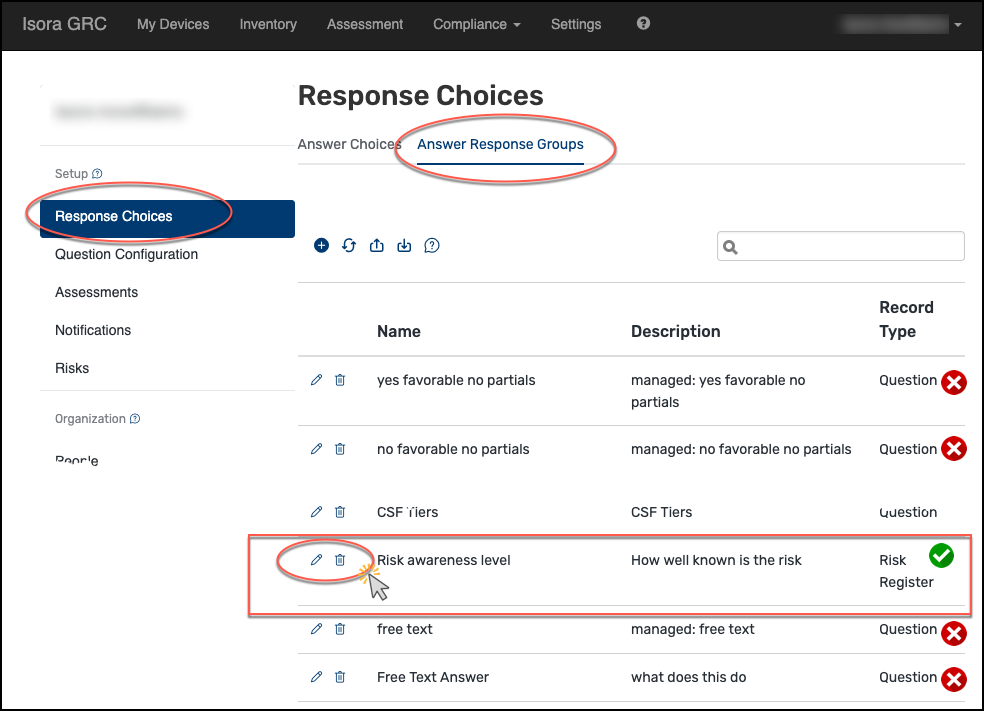Open the help speech bubble icon
The image size is (984, 711).
[432, 246]
